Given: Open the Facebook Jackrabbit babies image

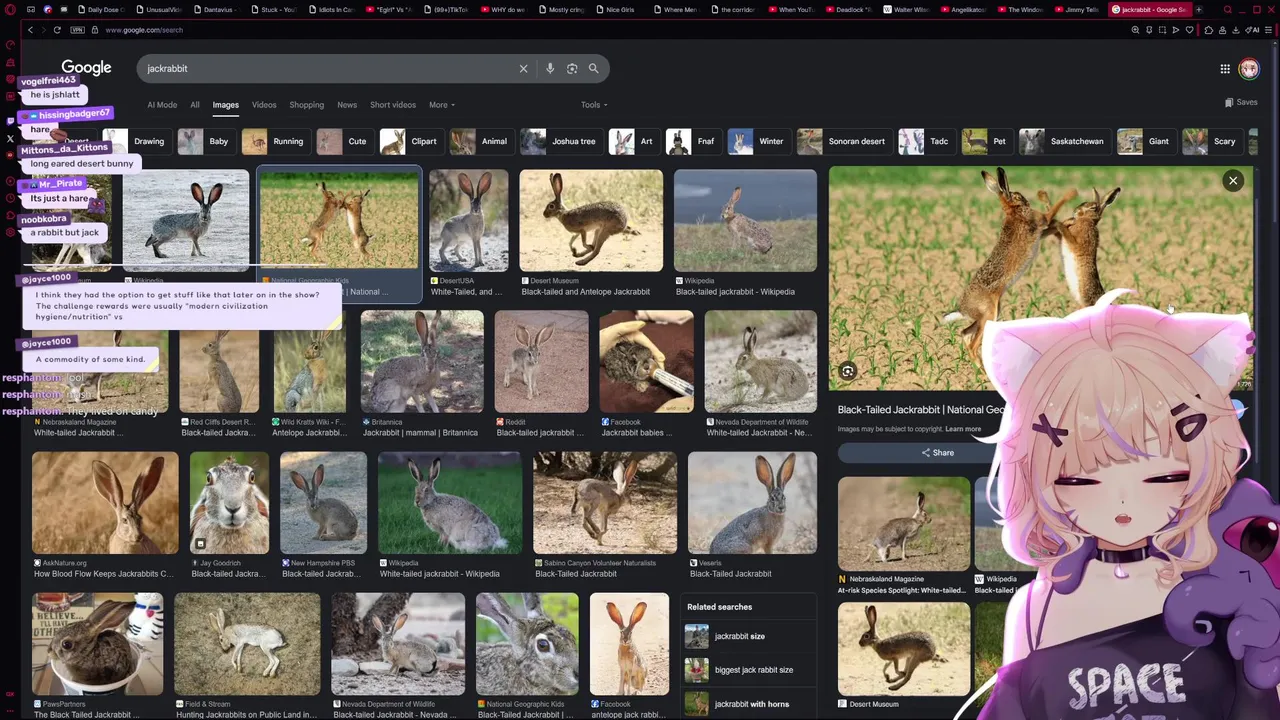Looking at the screenshot, I should 646,362.
